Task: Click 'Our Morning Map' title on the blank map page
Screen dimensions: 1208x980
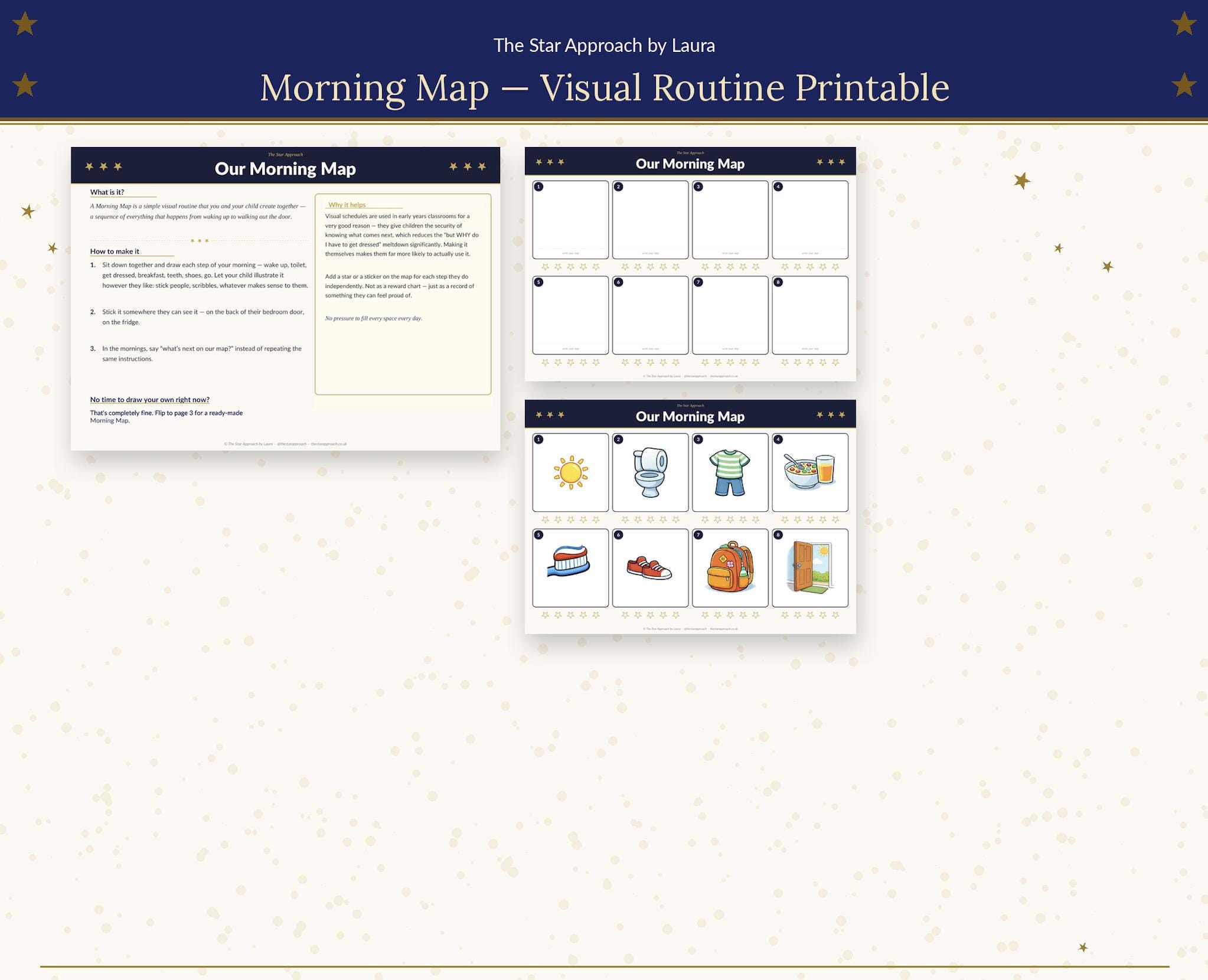Action: [x=690, y=164]
